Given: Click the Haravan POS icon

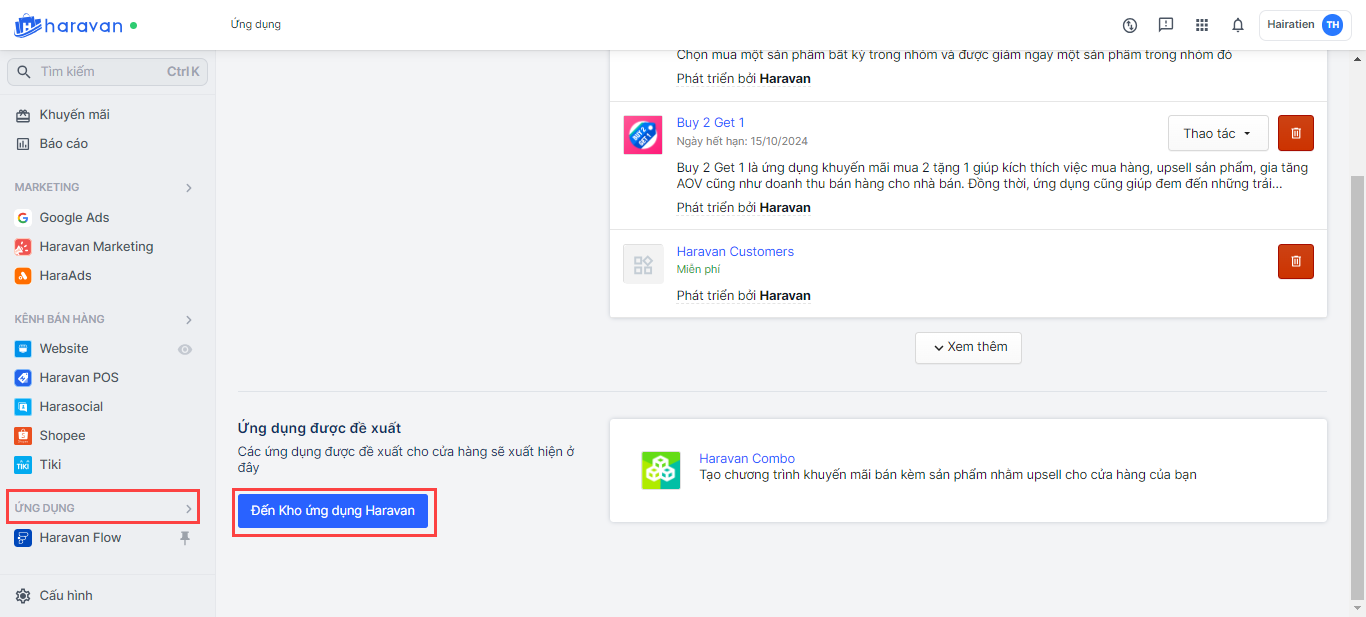Looking at the screenshot, I should [x=23, y=378].
